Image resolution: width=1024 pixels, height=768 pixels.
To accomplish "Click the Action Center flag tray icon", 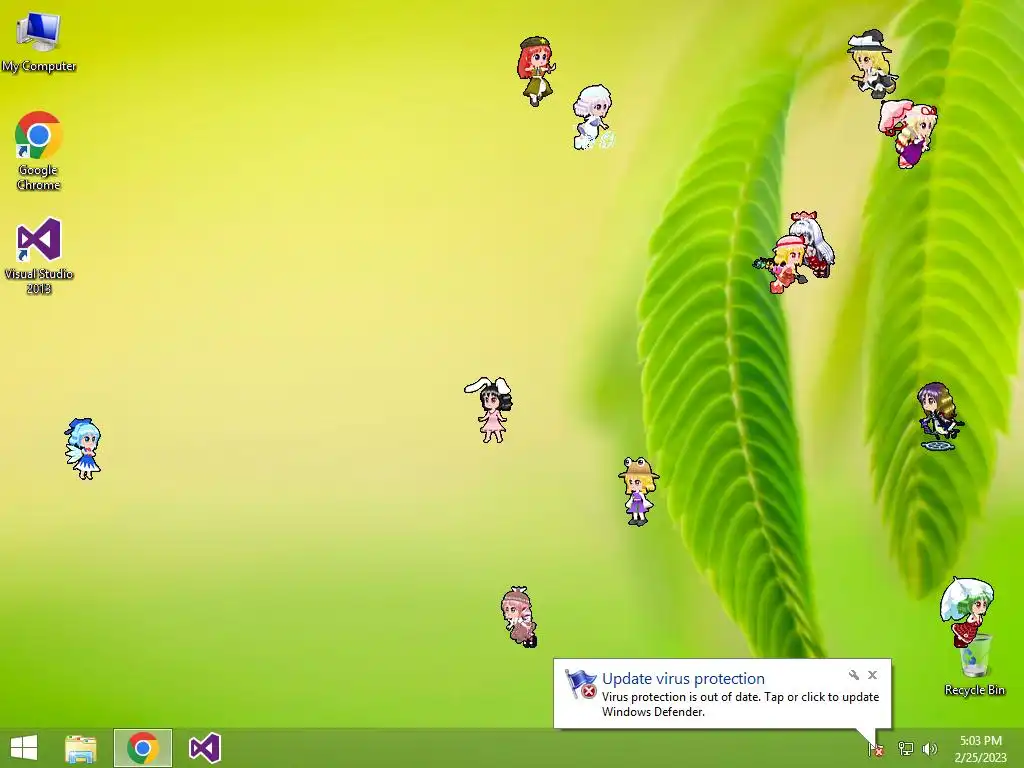I will pos(876,749).
